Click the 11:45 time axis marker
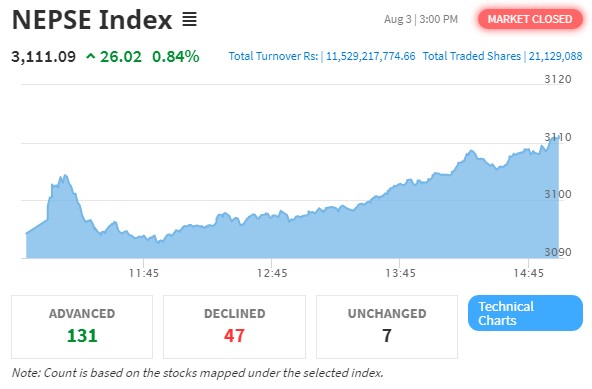The width and height of the screenshot is (592, 389). (x=143, y=273)
